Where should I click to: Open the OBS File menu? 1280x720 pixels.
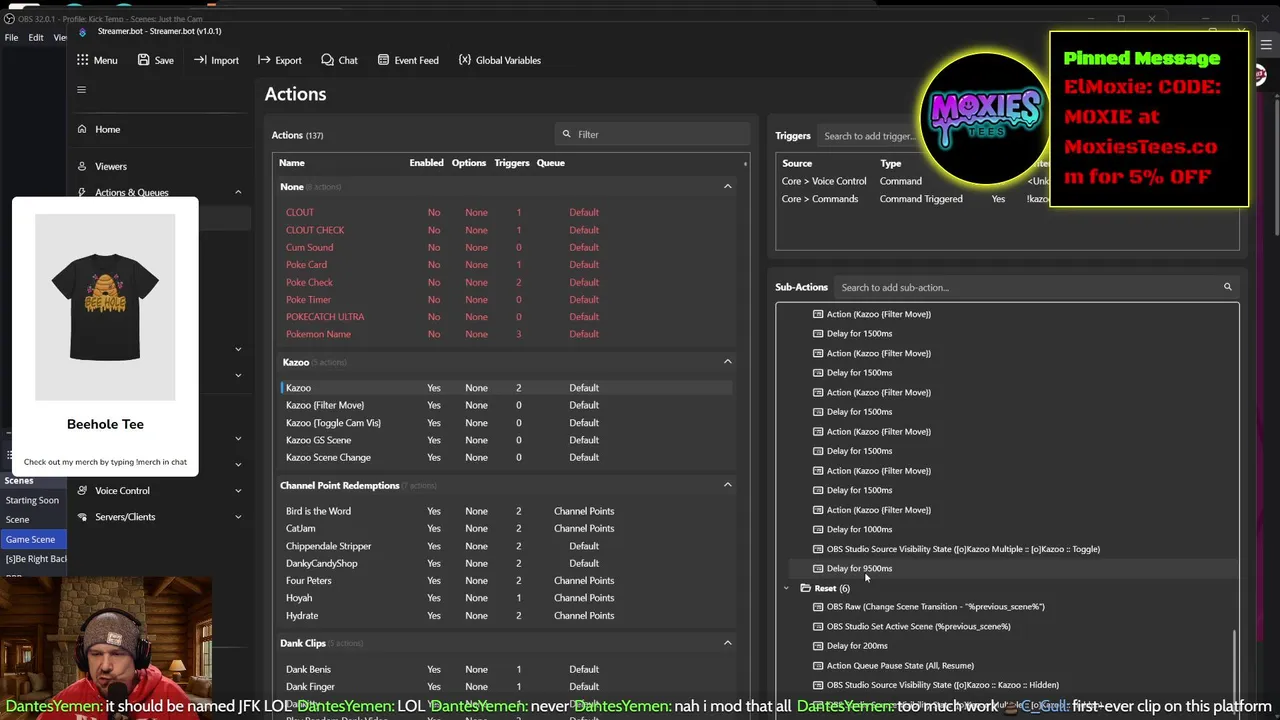[11, 37]
